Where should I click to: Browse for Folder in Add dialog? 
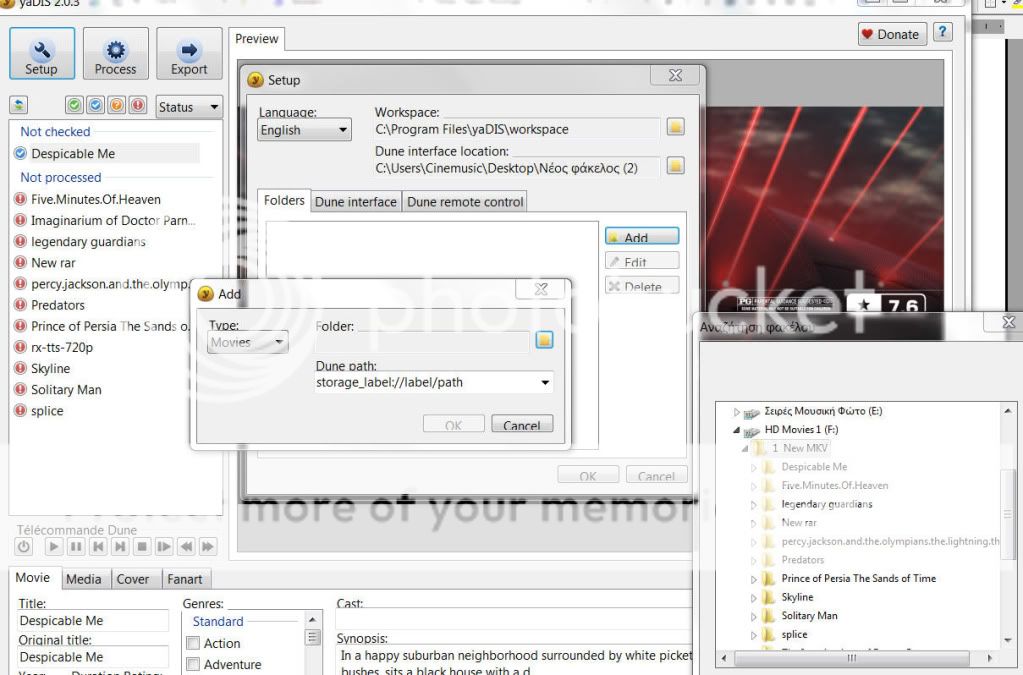tap(544, 341)
